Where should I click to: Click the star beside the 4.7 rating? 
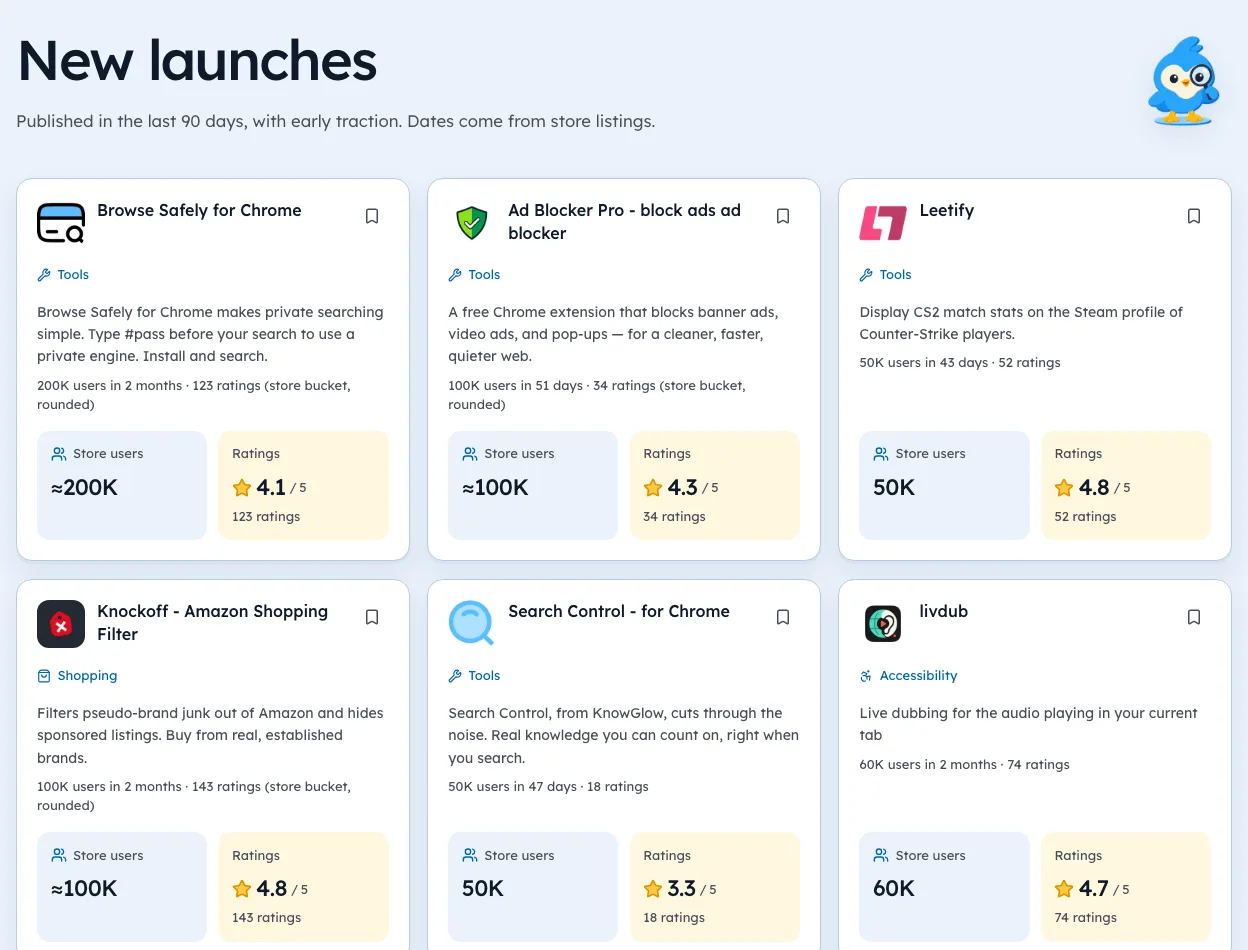tap(1064, 889)
